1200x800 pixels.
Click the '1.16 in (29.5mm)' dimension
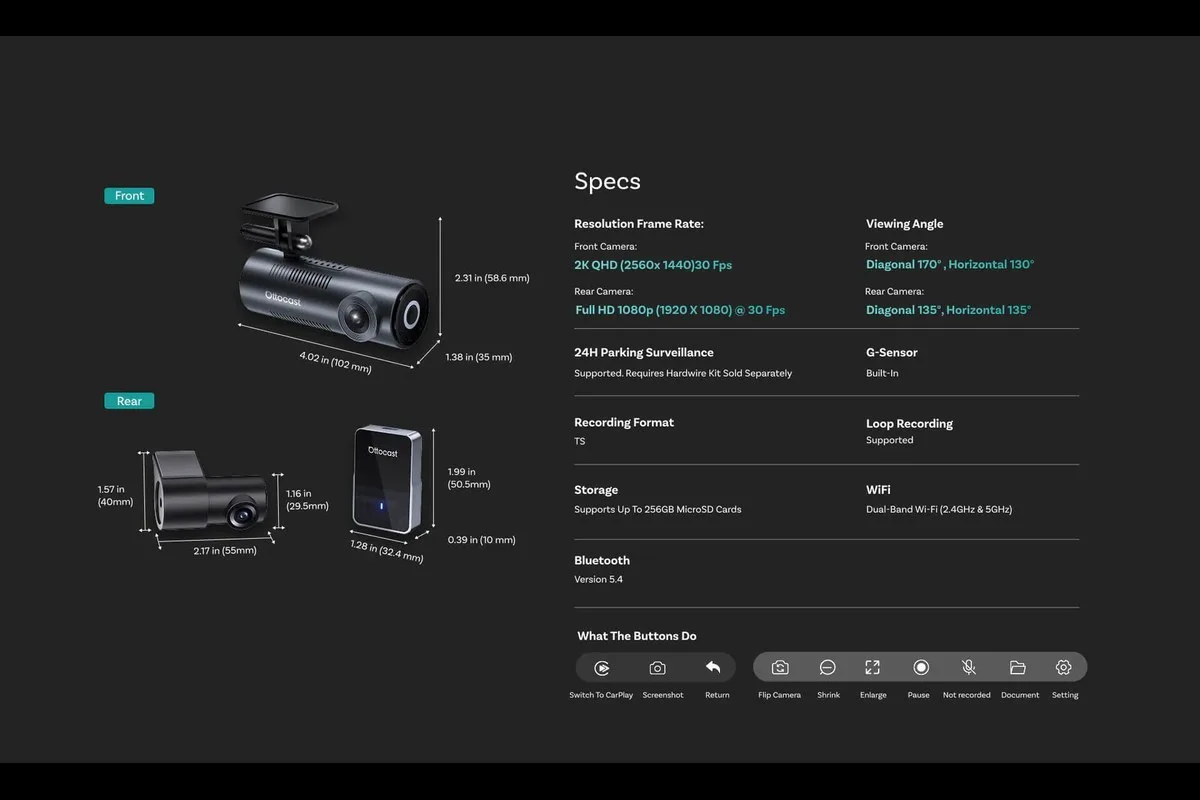pos(307,500)
